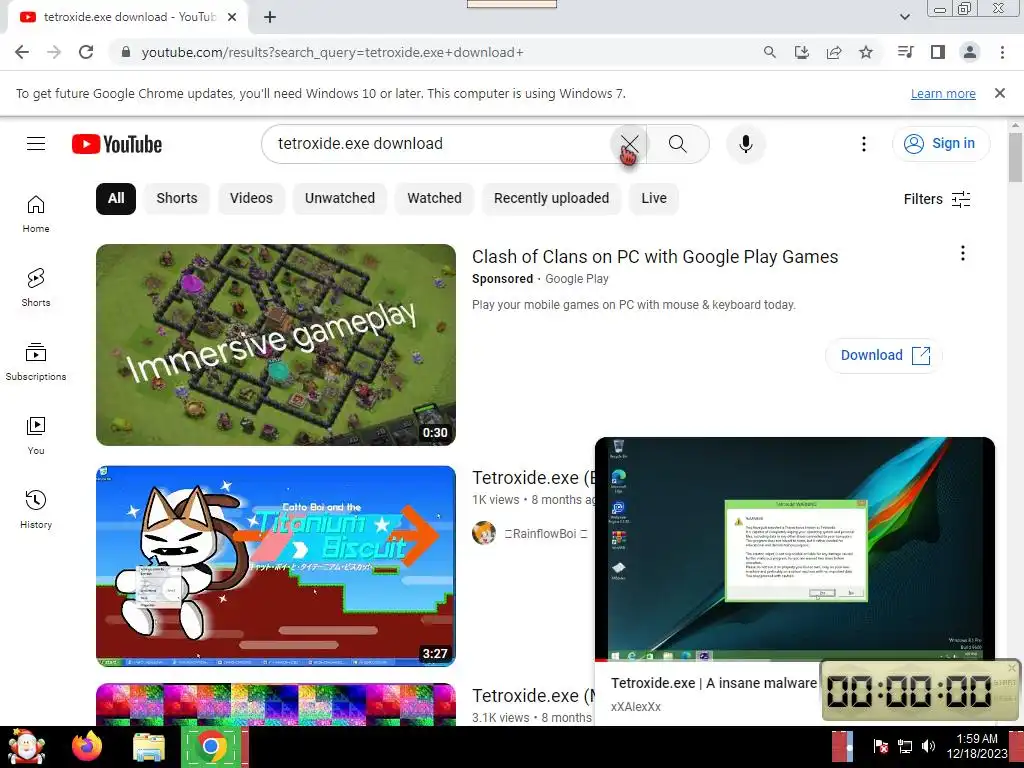Switch to Chrome in the taskbar
The height and width of the screenshot is (768, 1024).
211,746
